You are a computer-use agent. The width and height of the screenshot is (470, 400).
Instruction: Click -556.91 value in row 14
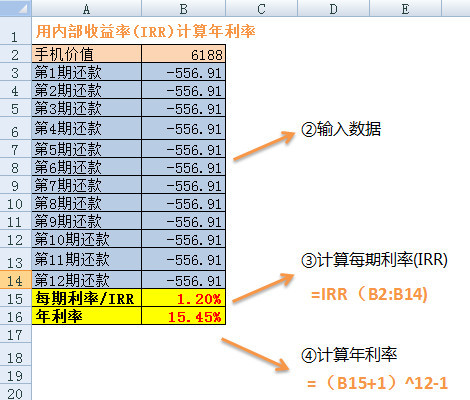coord(184,280)
